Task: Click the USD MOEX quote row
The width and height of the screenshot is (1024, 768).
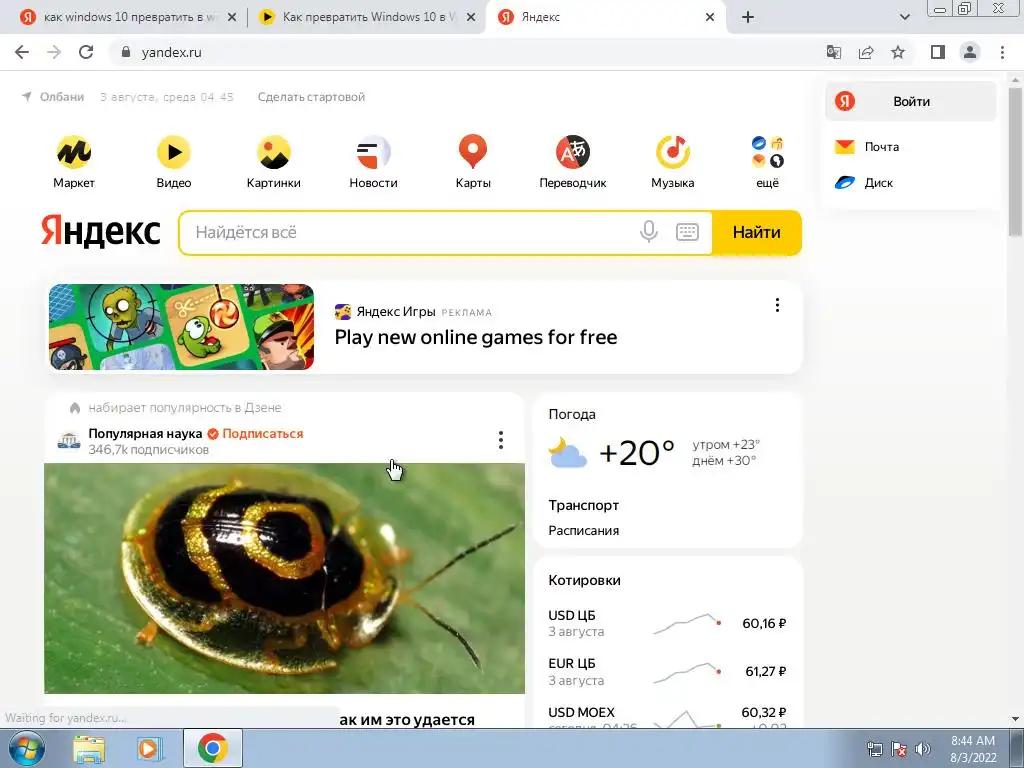Action: point(667,716)
